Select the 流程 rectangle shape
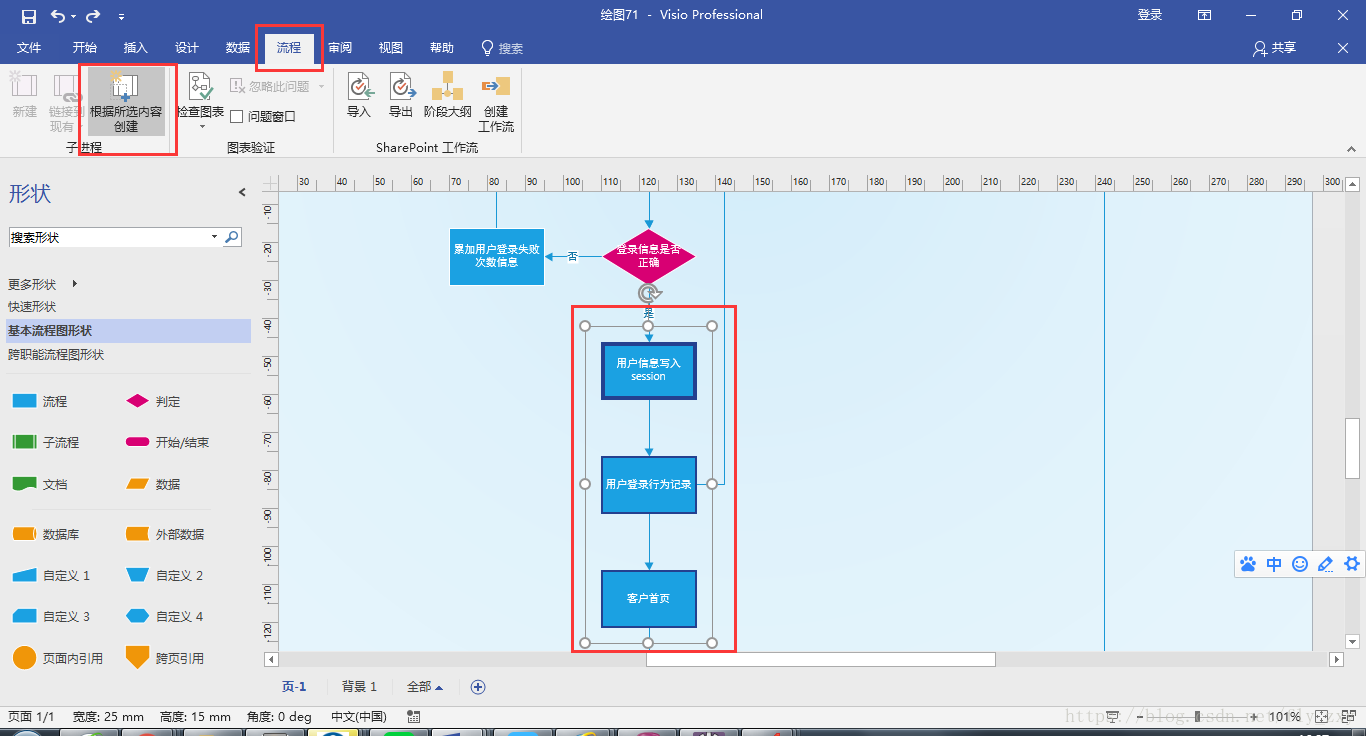 click(40, 401)
